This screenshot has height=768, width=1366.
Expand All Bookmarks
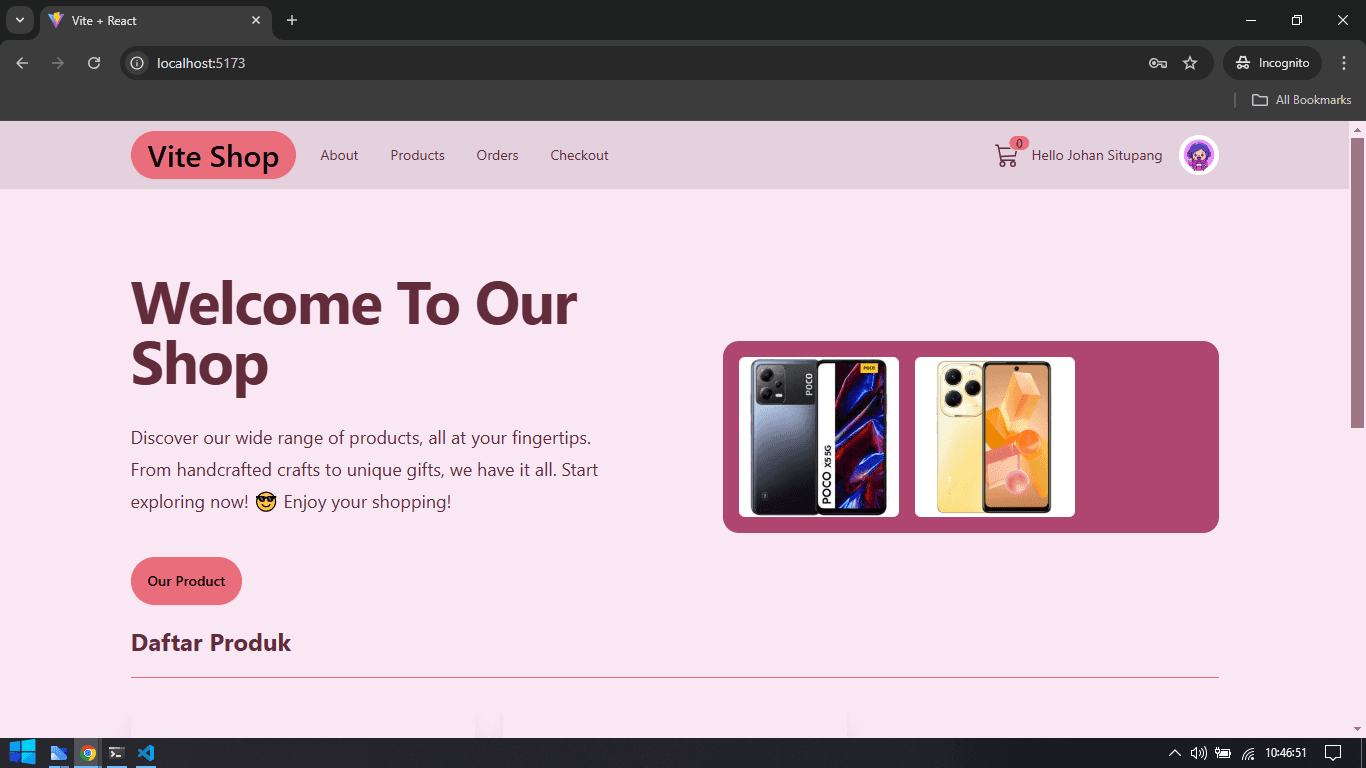(x=1301, y=99)
